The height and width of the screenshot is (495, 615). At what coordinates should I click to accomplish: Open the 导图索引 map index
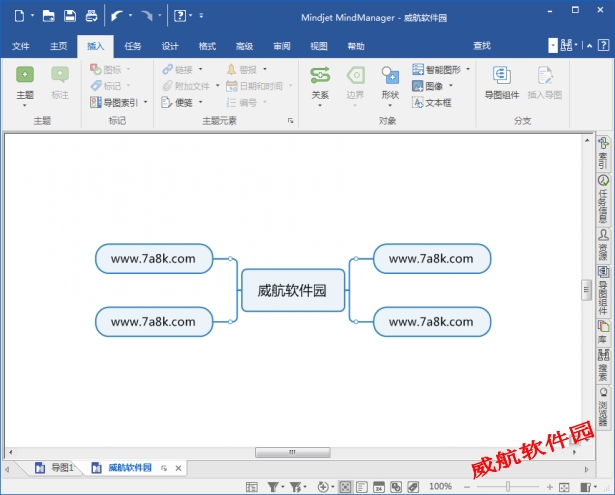(x=114, y=102)
